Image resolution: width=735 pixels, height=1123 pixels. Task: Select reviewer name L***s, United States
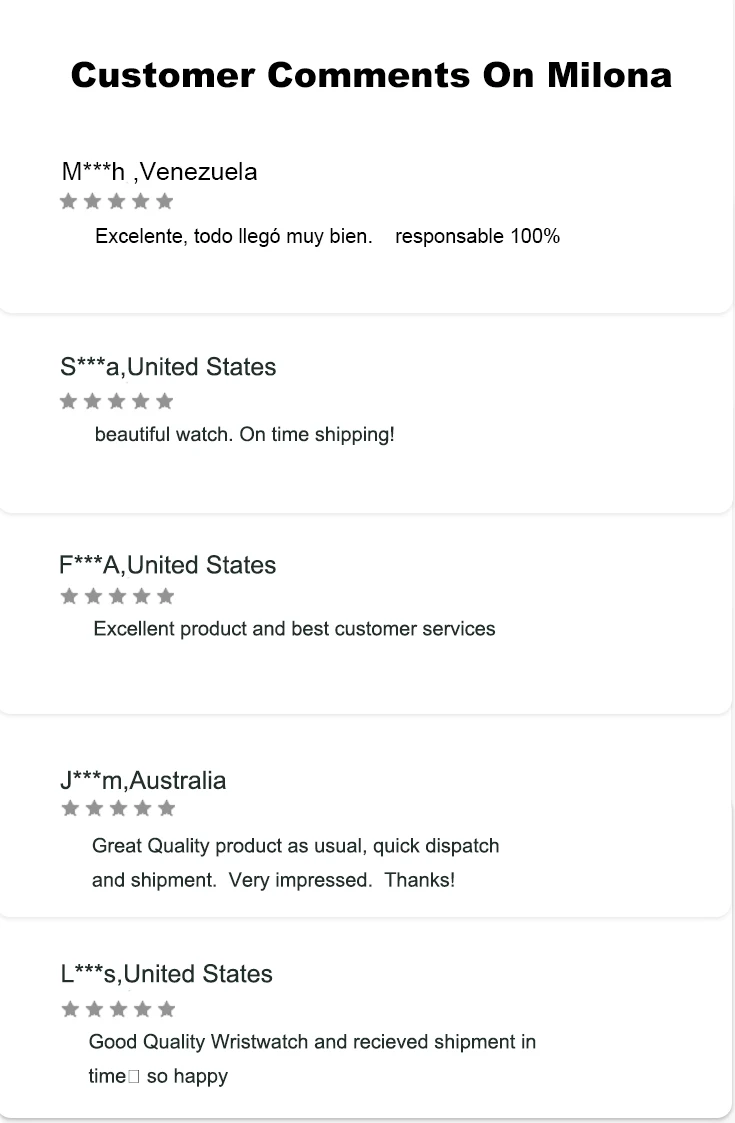tap(166, 974)
